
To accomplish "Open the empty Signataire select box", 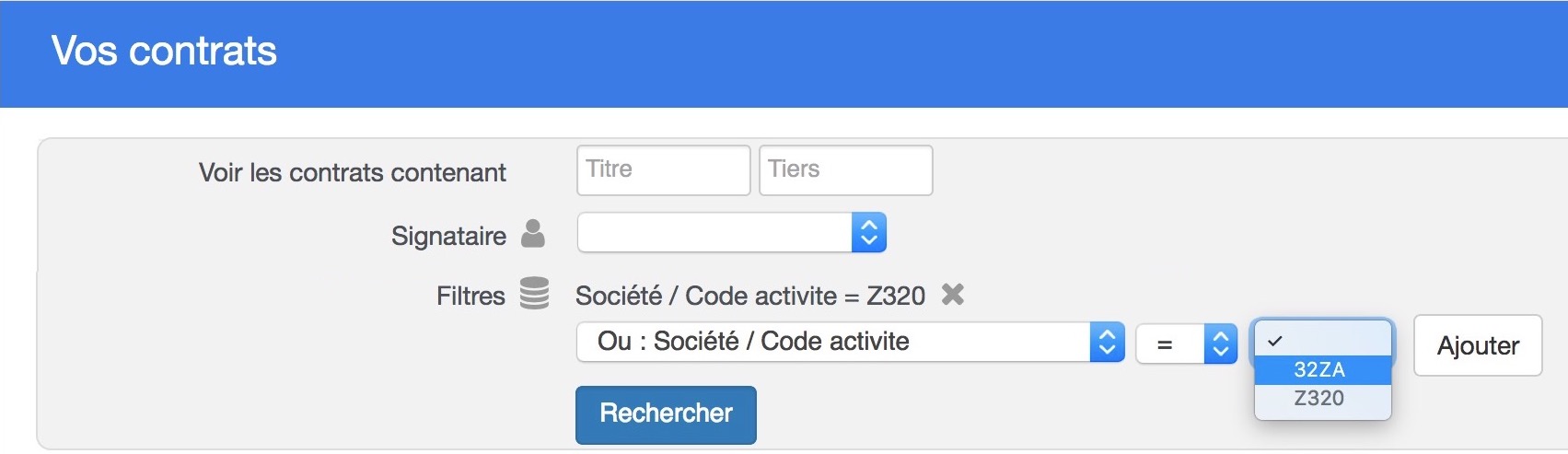I will coord(732,233).
